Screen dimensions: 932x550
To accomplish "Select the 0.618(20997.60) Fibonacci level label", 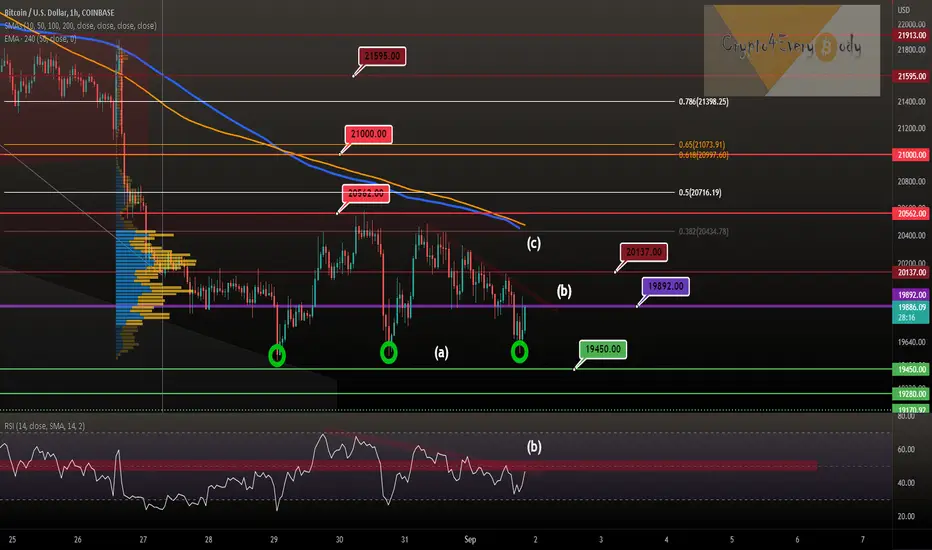I will (x=704, y=155).
